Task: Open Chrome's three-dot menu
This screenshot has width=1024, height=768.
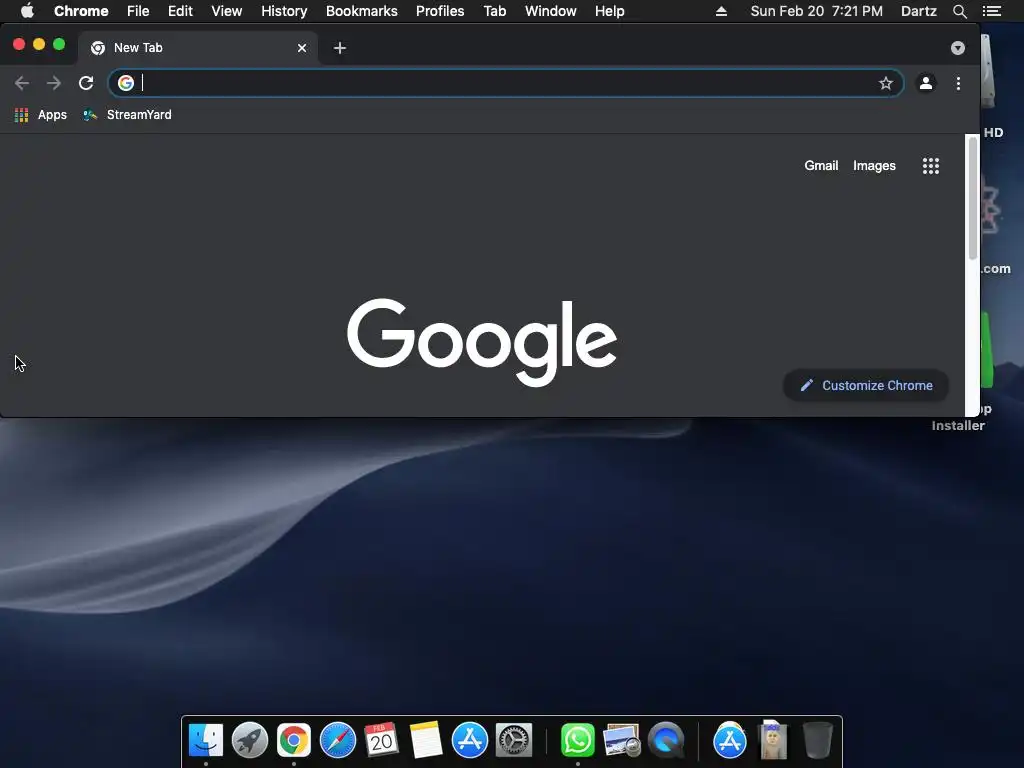Action: pos(958,83)
